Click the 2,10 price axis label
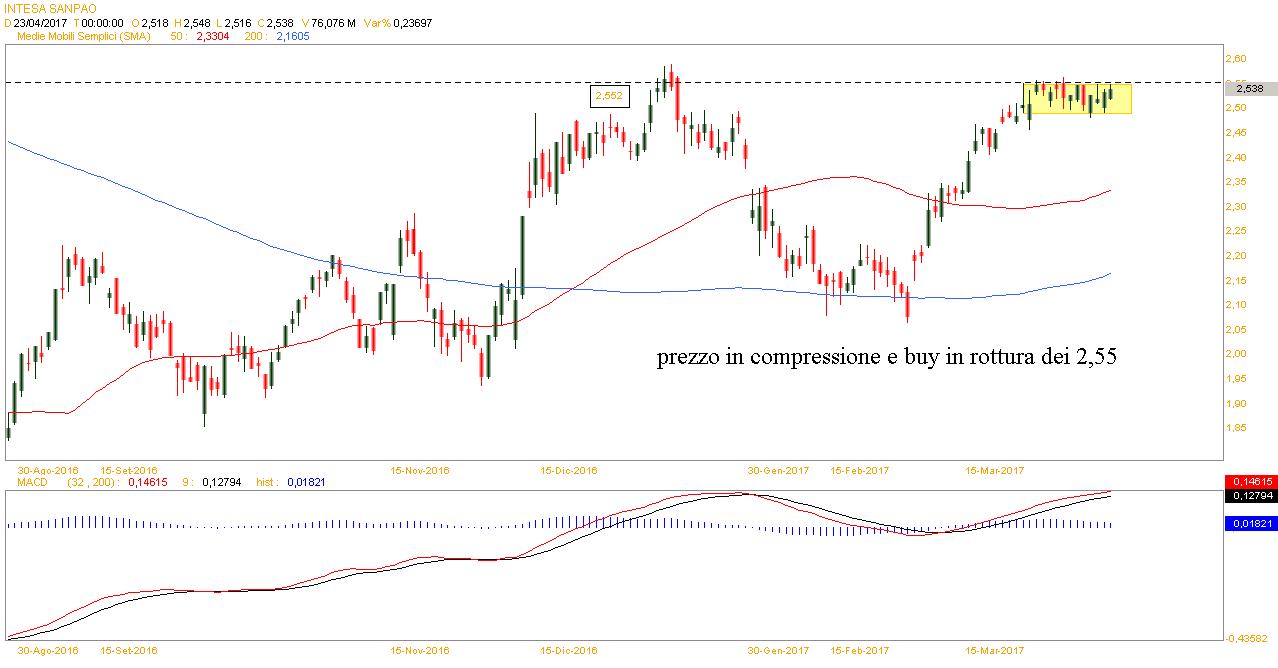This screenshot has height=668, width=1278. 1238,304
